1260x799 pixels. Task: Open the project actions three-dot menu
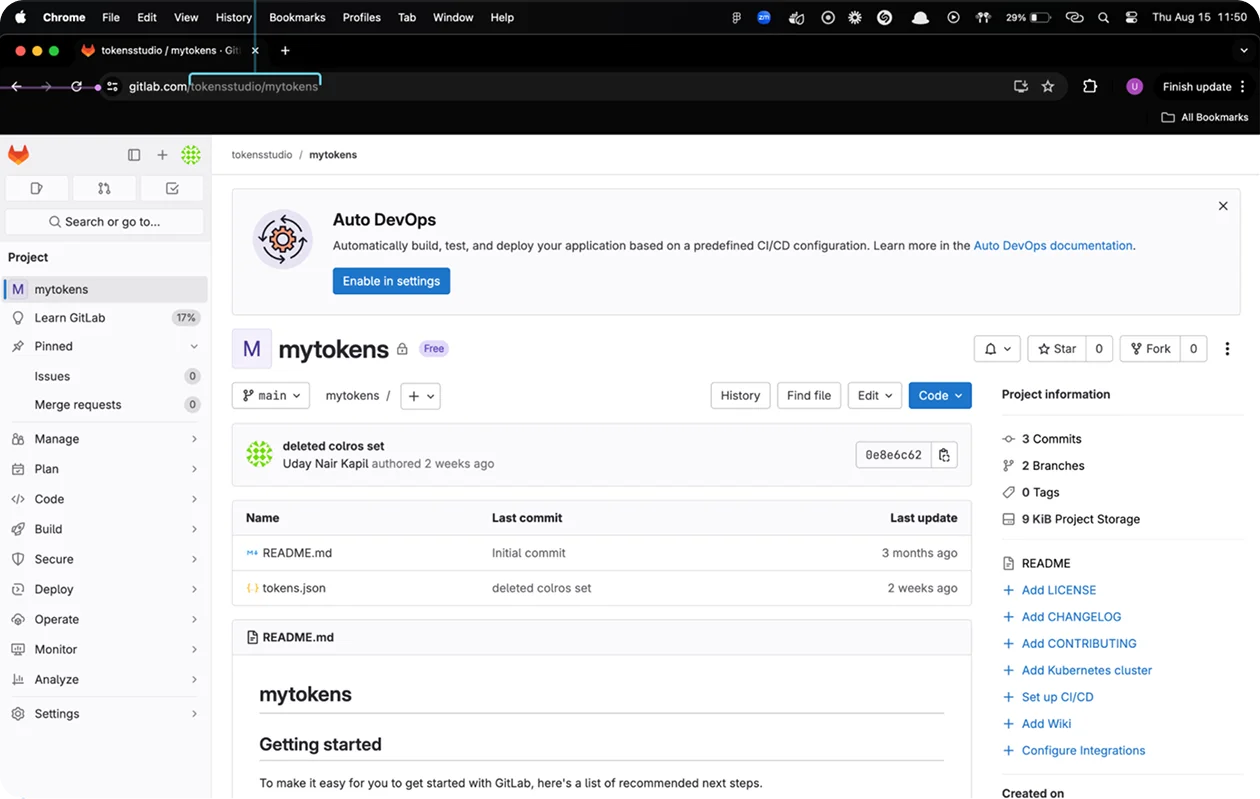pos(1227,349)
